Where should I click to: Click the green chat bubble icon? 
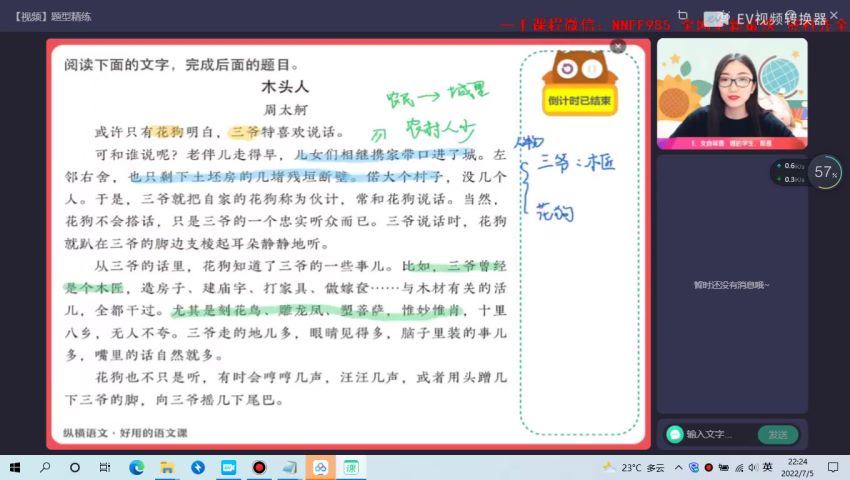(x=674, y=434)
